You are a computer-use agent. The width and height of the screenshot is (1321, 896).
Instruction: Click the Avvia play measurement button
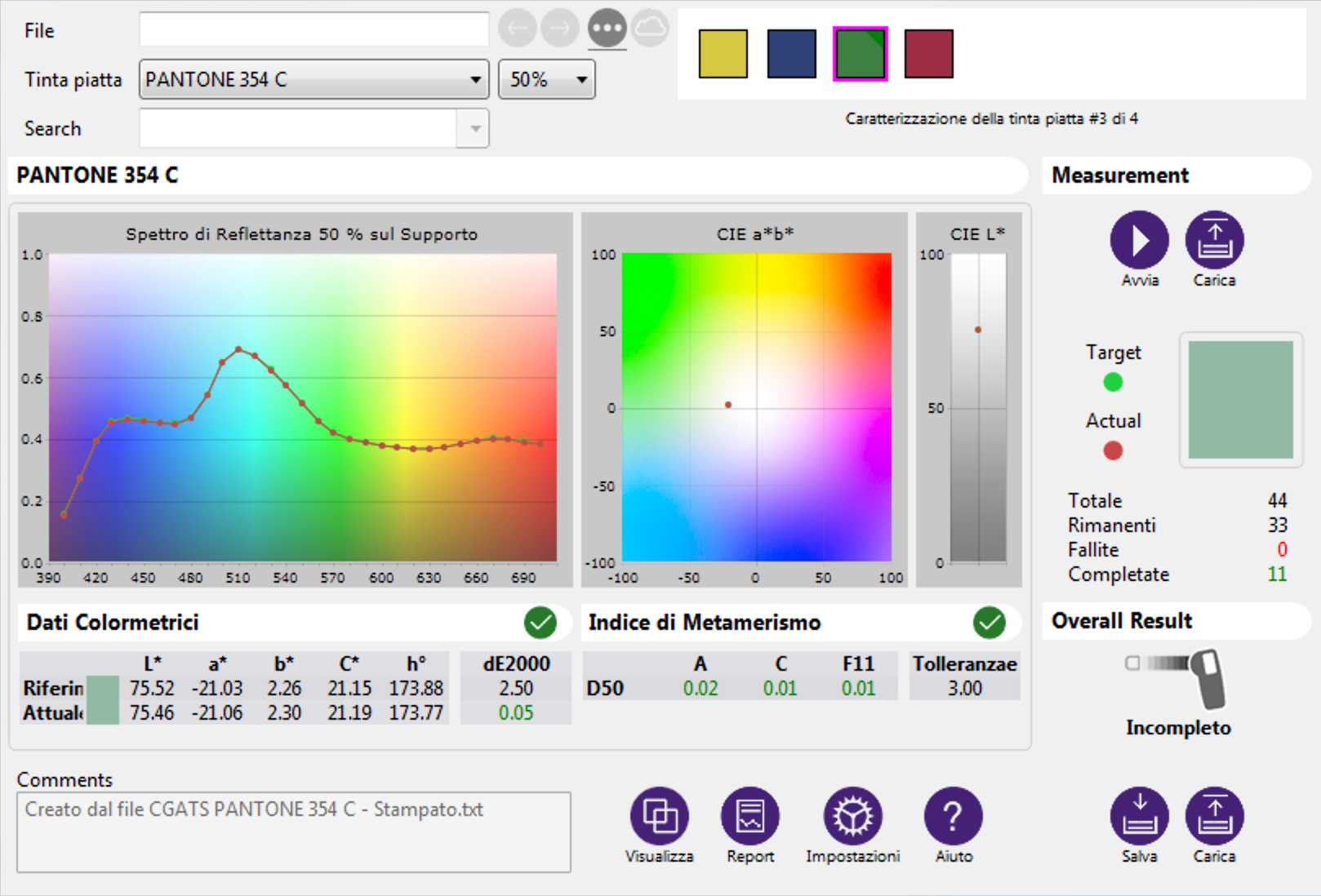(x=1139, y=240)
